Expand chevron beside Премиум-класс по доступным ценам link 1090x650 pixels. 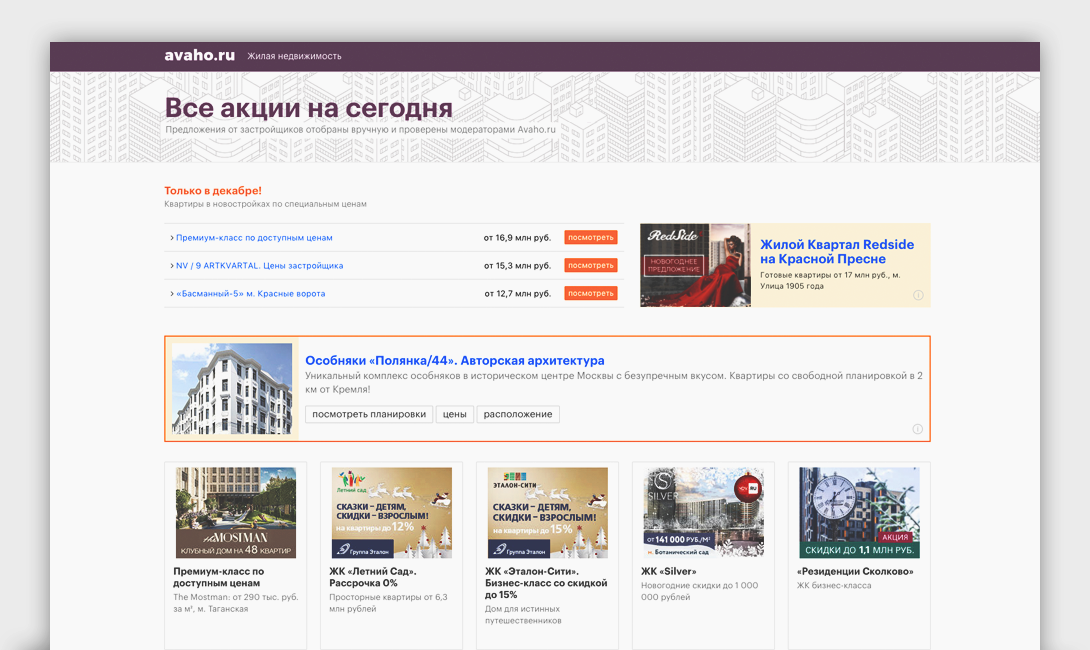tap(172, 238)
